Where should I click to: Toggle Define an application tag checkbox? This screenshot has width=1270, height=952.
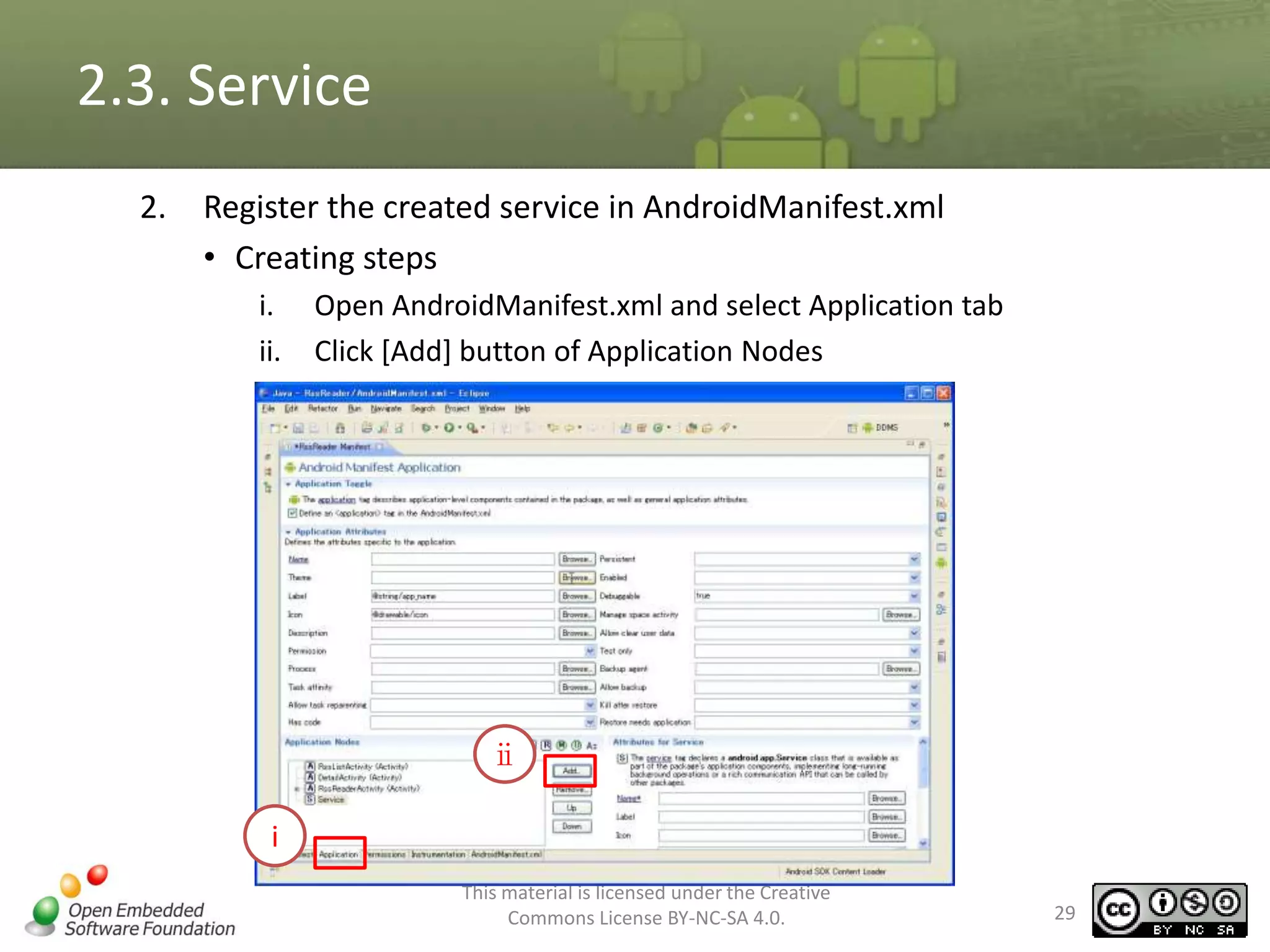click(x=293, y=513)
